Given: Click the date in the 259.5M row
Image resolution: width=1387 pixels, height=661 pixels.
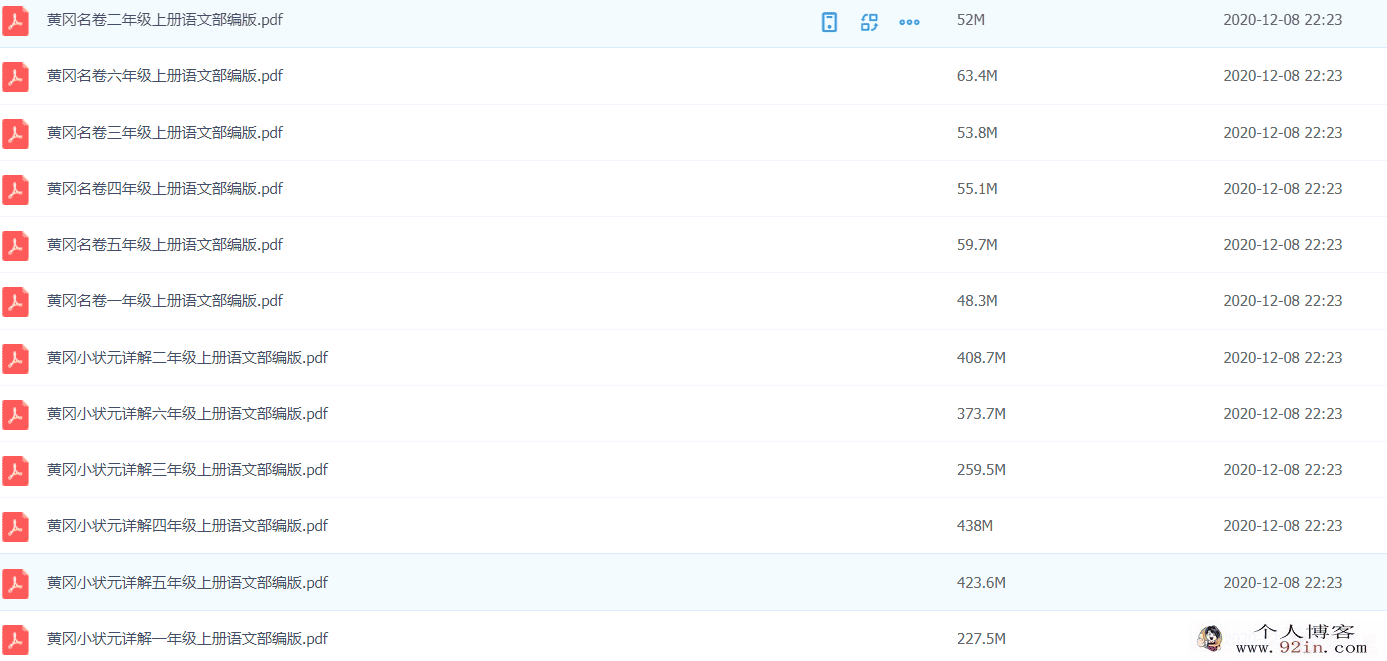Looking at the screenshot, I should point(1283,470).
